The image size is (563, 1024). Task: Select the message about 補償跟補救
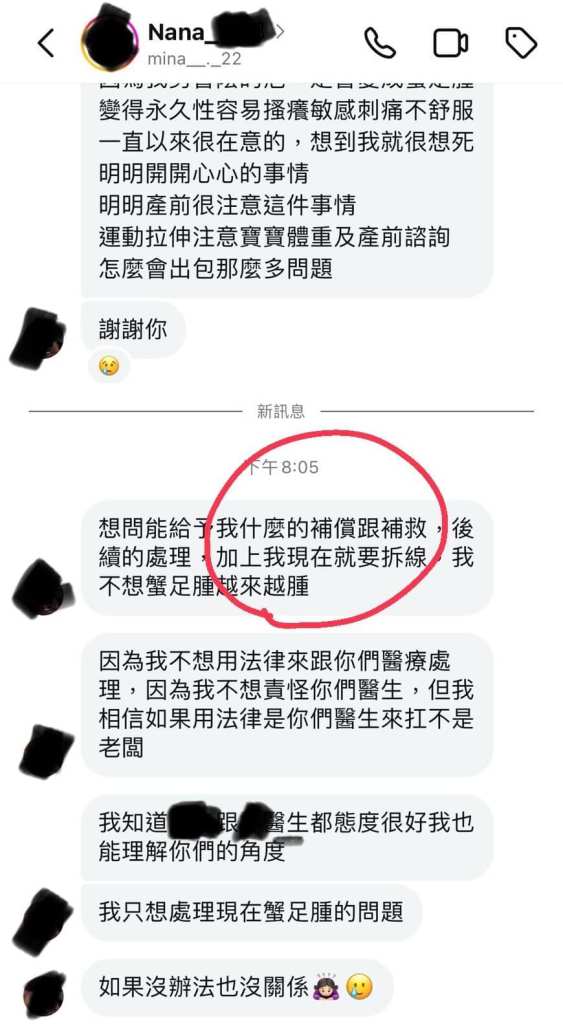click(x=287, y=556)
